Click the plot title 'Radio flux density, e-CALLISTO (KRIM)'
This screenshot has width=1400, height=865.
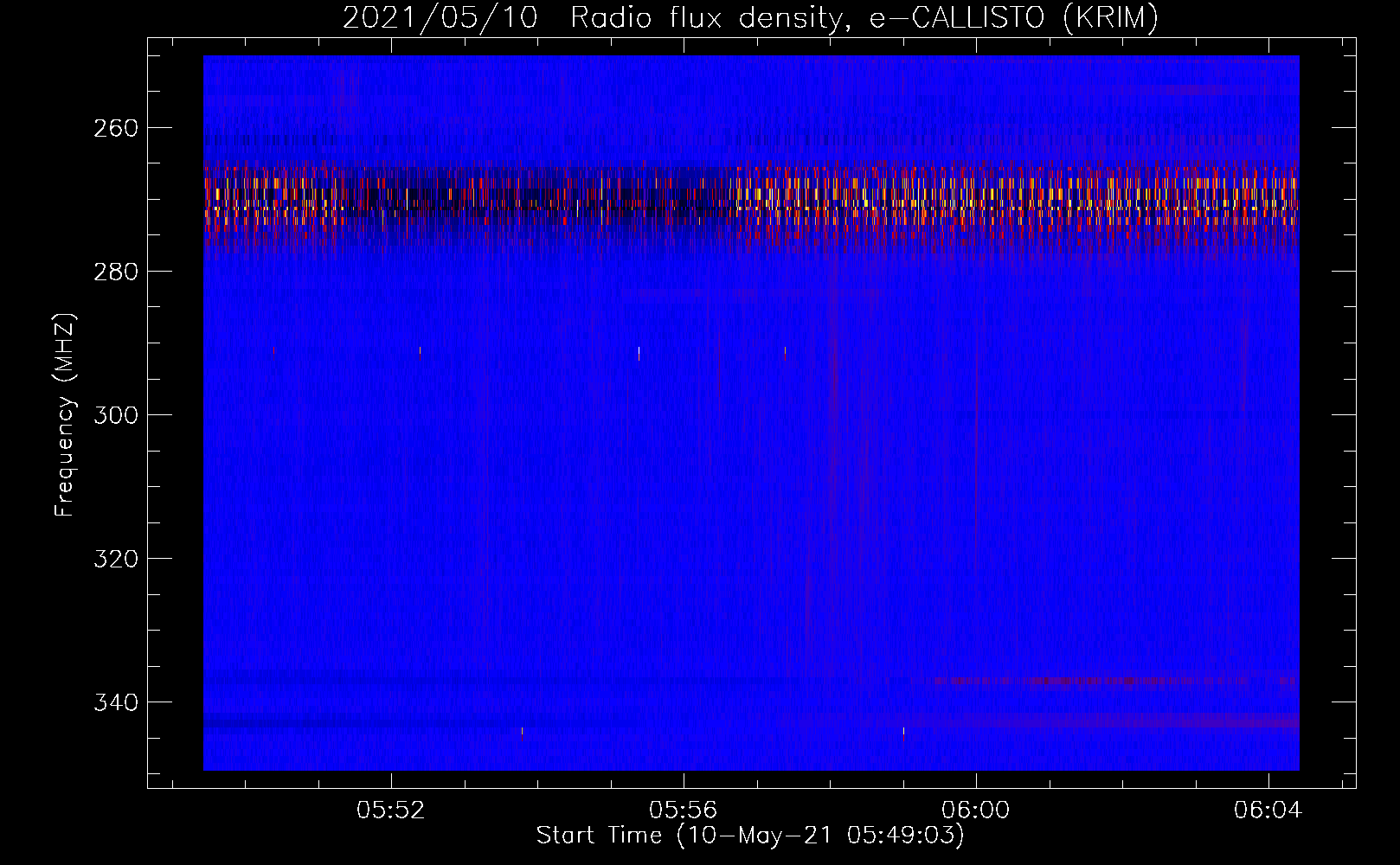click(864, 18)
